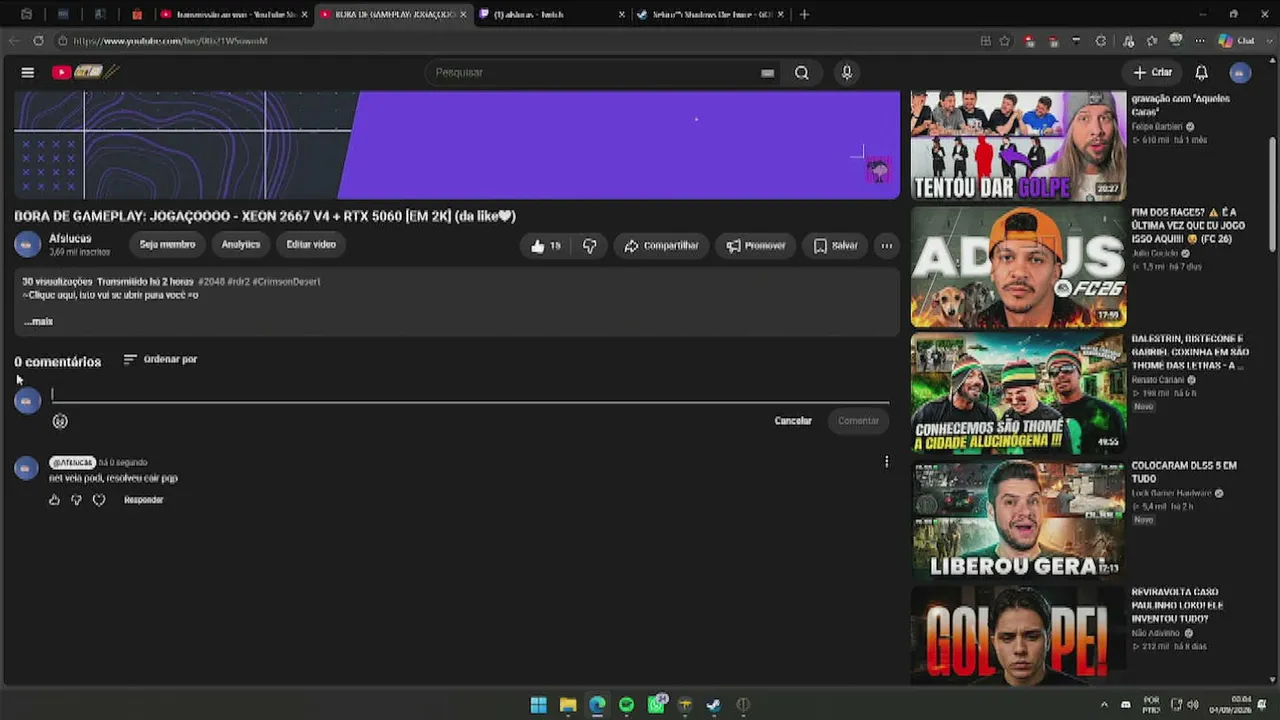Switch to the first YouTube Studio tab

[x=234, y=14]
